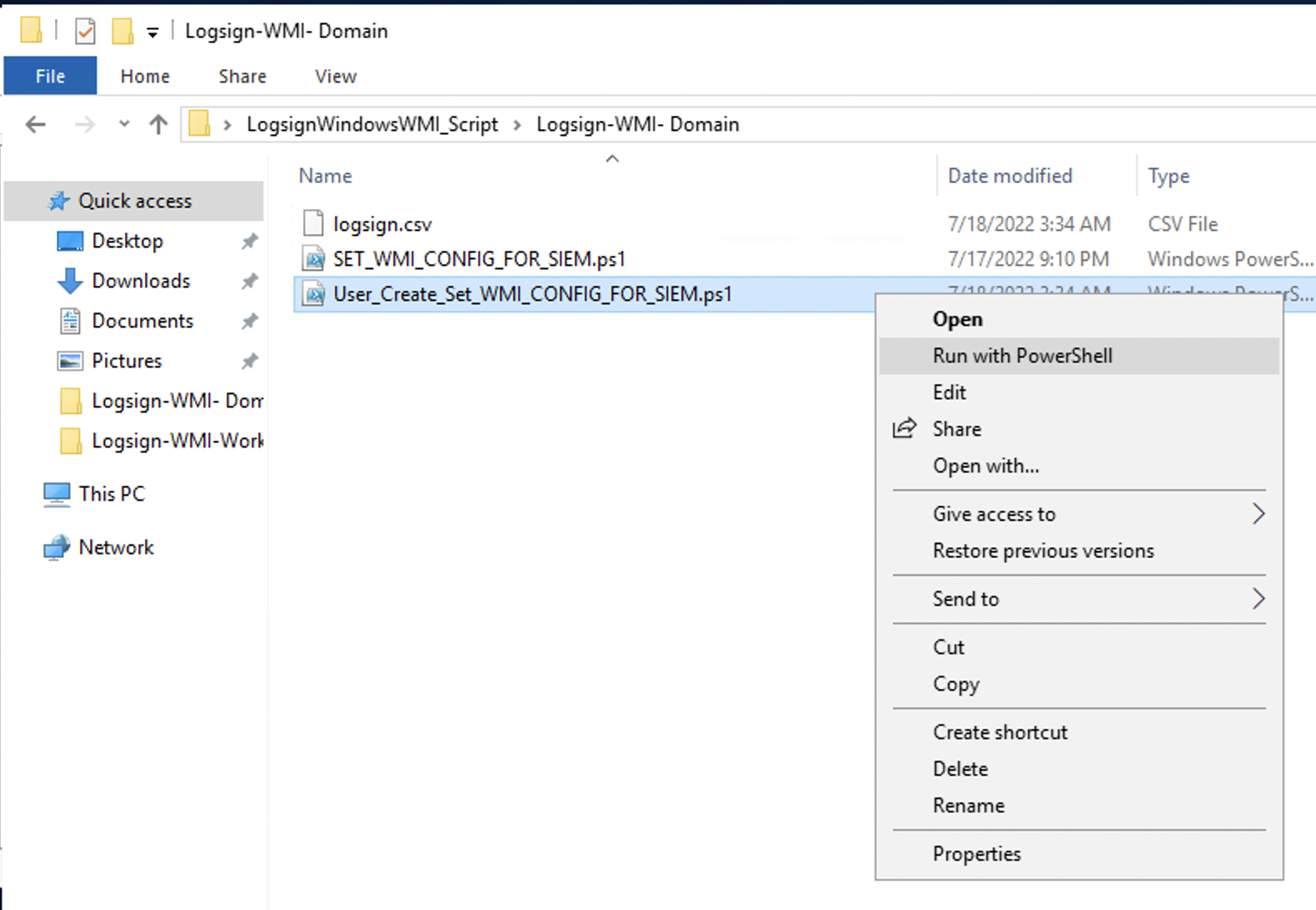Click pin icon next to Downloads

click(249, 282)
